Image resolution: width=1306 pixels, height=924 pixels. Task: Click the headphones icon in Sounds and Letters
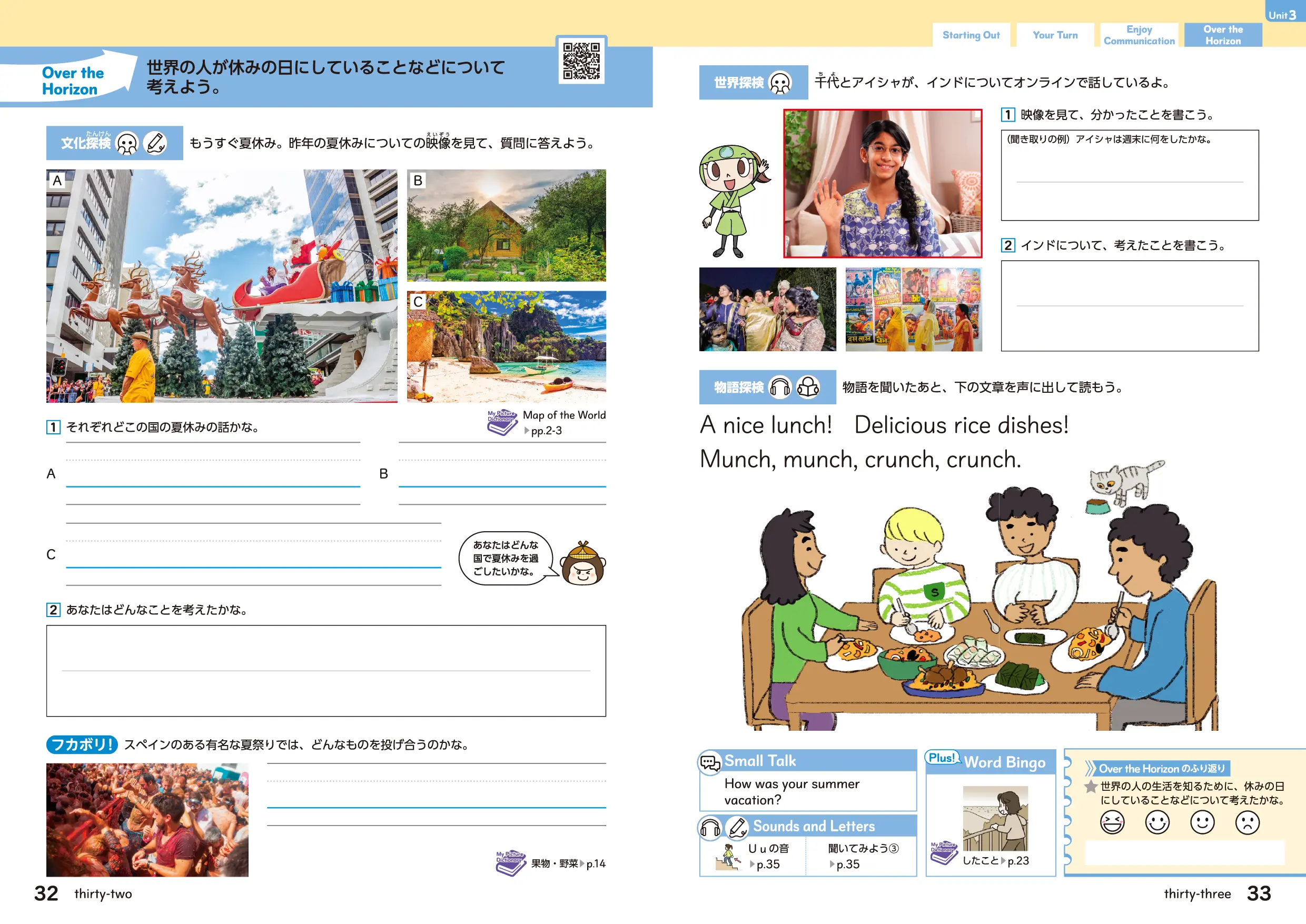(x=710, y=827)
